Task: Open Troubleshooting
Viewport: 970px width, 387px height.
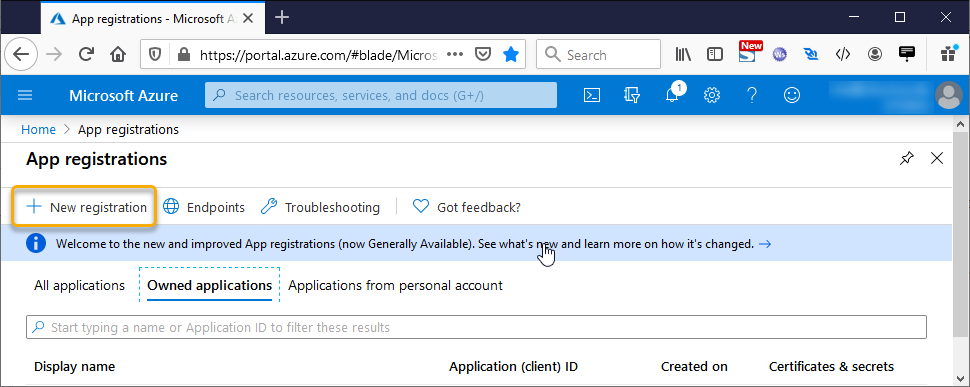Action: [x=320, y=207]
